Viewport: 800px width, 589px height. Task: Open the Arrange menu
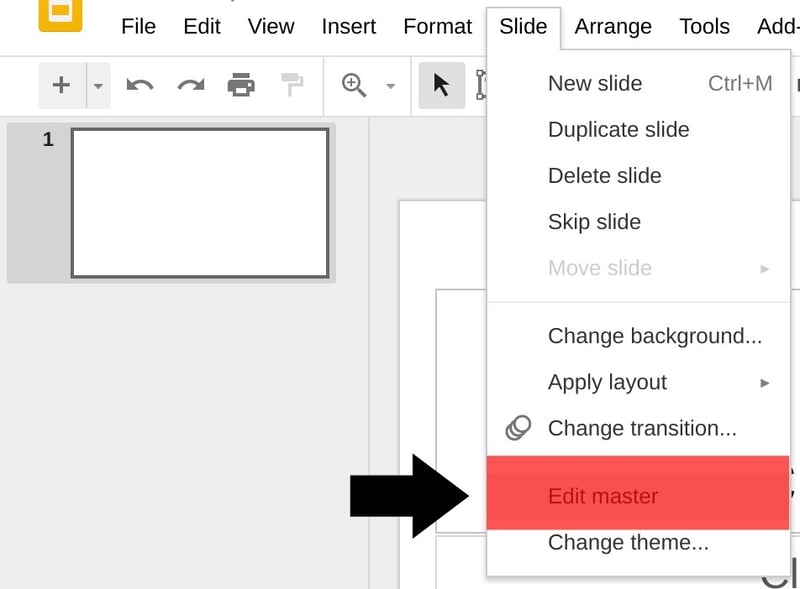(613, 27)
